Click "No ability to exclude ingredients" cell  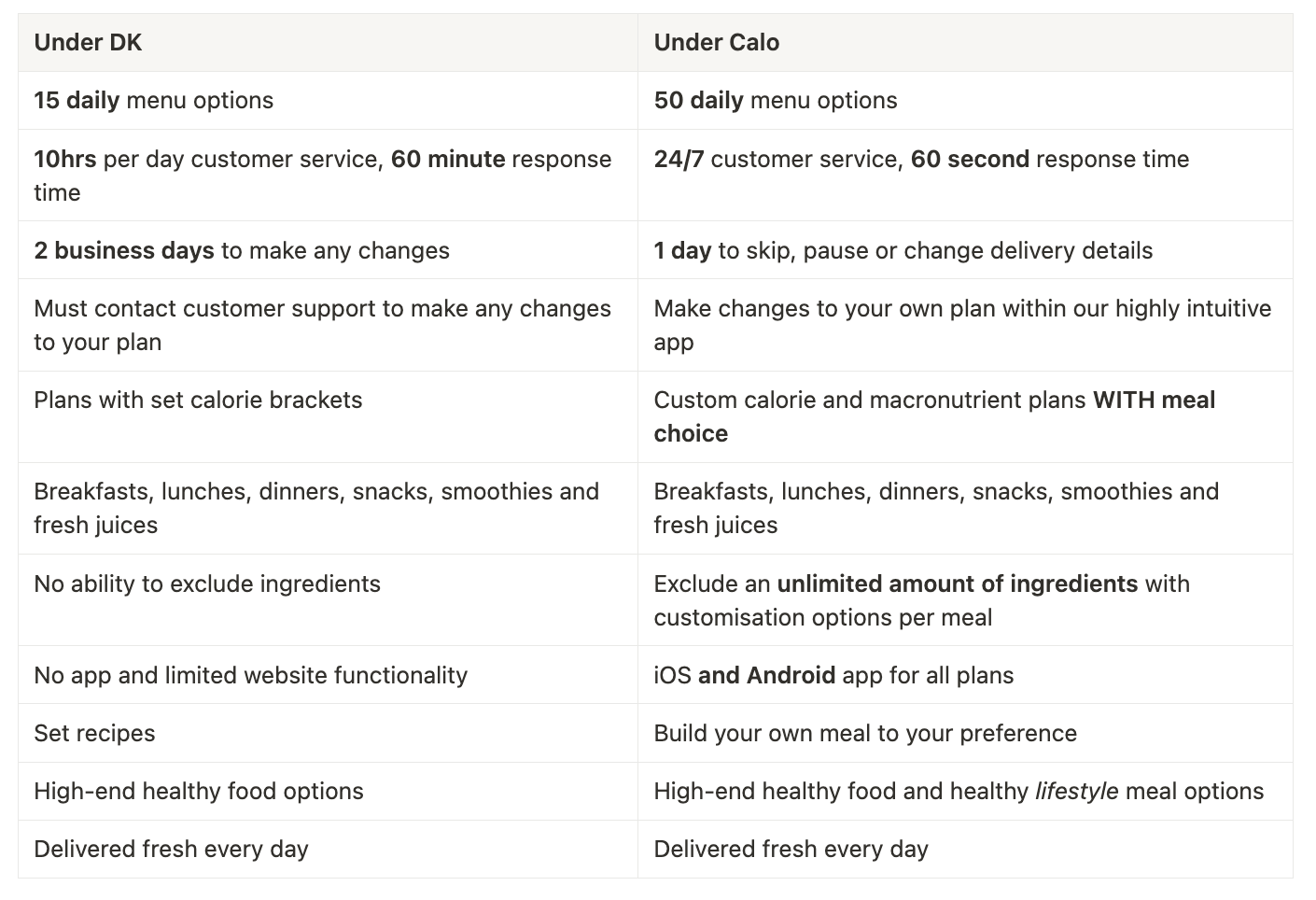coord(207,584)
